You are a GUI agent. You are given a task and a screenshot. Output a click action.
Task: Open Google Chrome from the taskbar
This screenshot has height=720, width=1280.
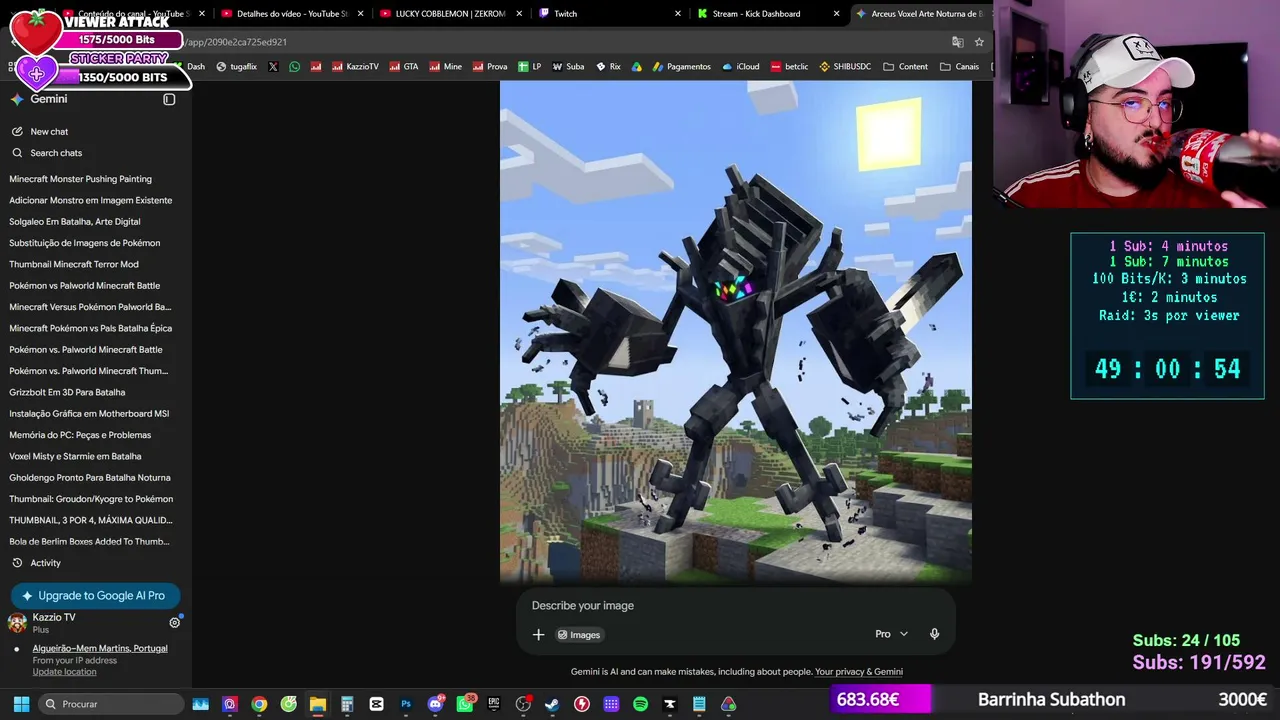(x=259, y=704)
